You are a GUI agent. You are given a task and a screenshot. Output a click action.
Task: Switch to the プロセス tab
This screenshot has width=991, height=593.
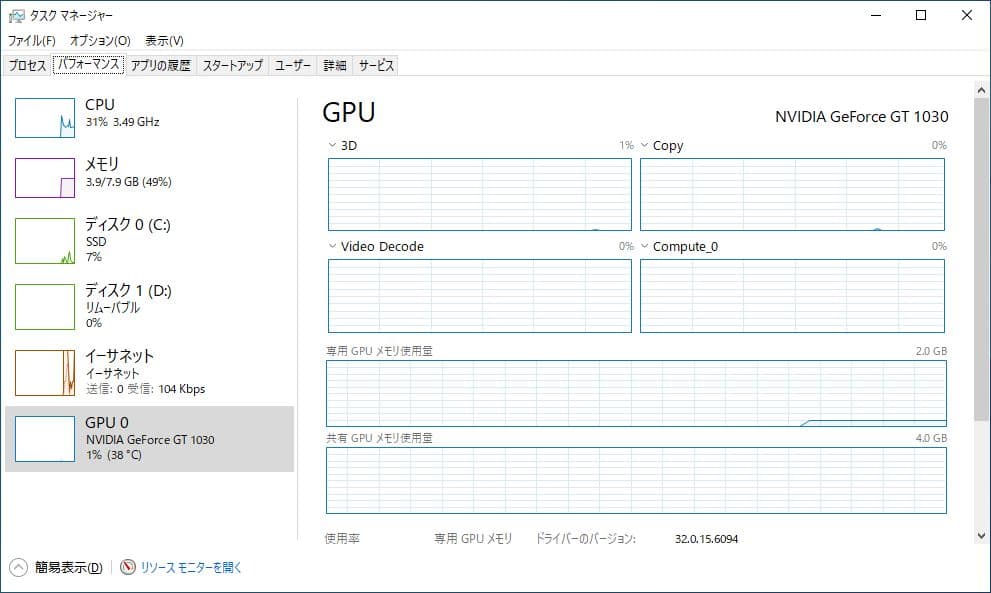(29, 64)
